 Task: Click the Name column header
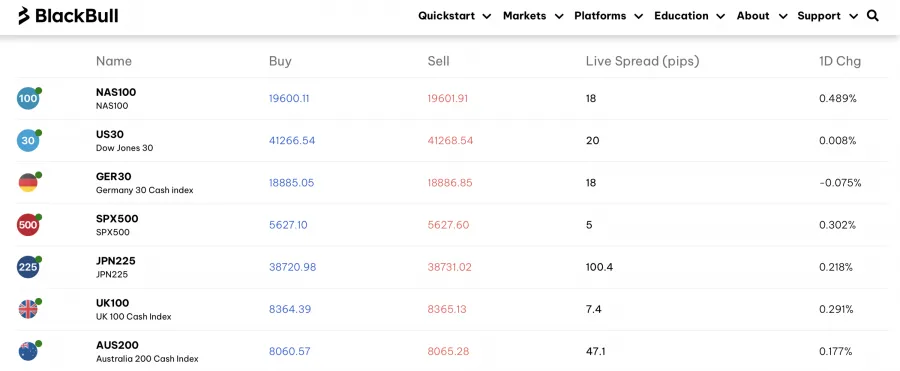click(114, 61)
